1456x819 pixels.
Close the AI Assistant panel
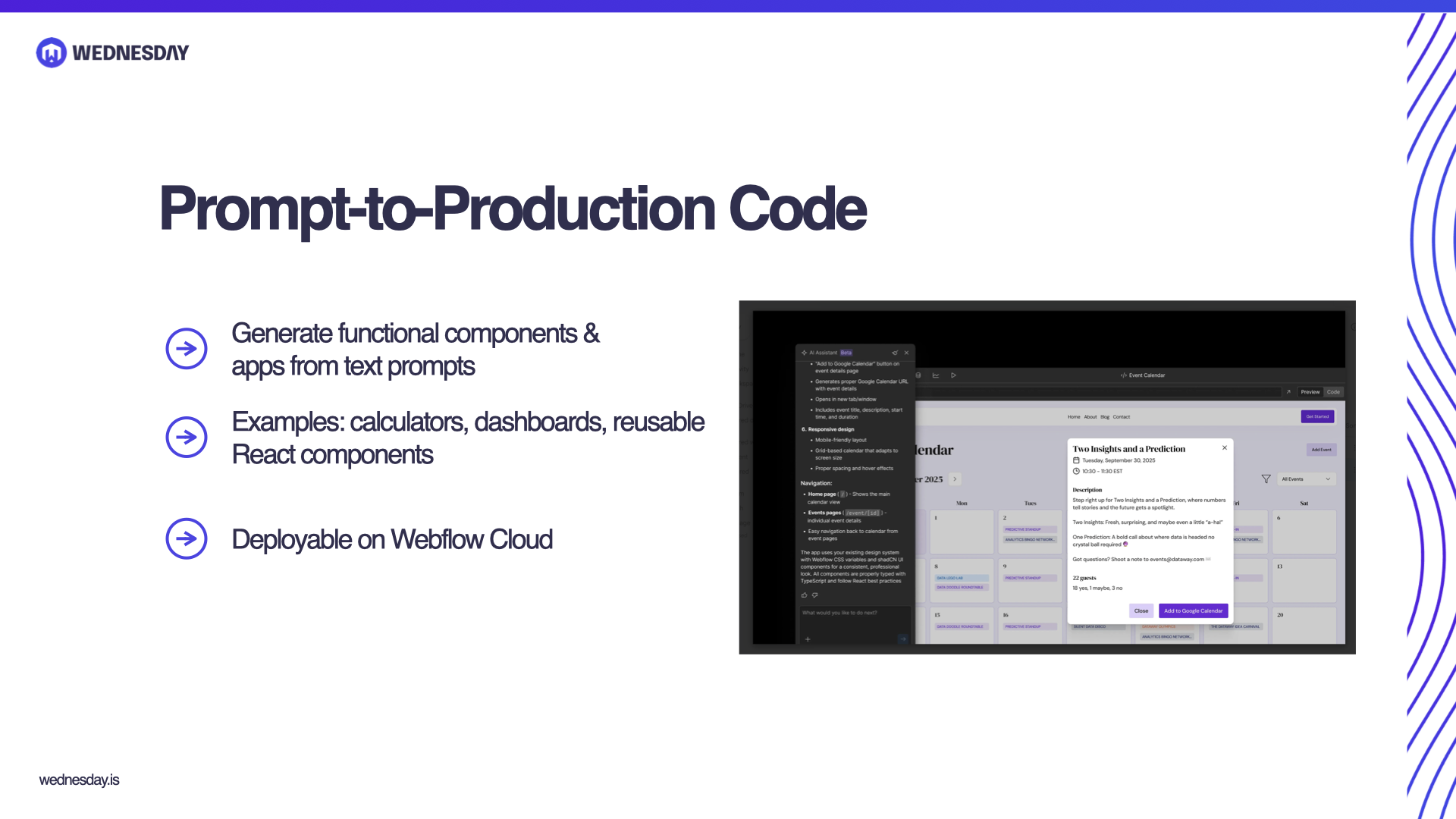[906, 353]
